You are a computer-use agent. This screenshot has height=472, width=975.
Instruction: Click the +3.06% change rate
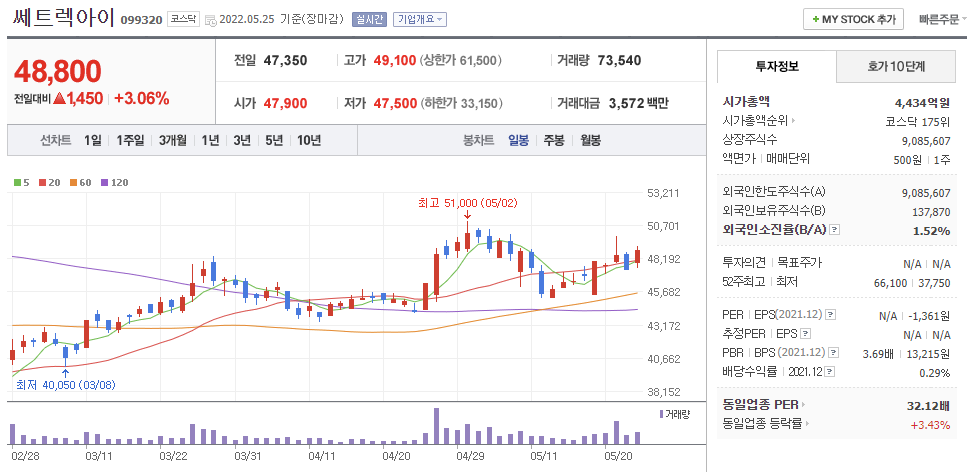click(142, 98)
